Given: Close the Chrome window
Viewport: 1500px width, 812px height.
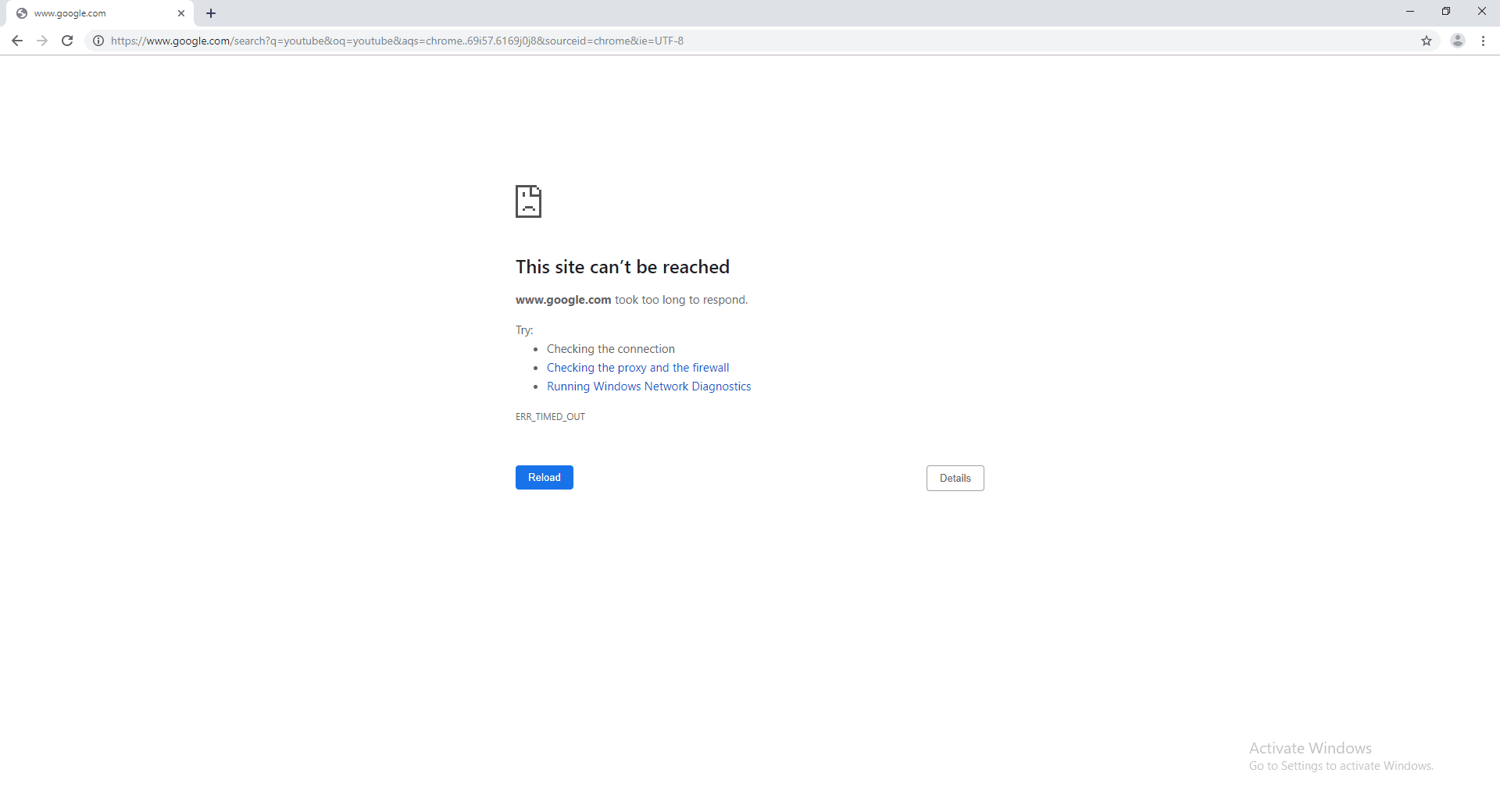Looking at the screenshot, I should (x=1482, y=11).
